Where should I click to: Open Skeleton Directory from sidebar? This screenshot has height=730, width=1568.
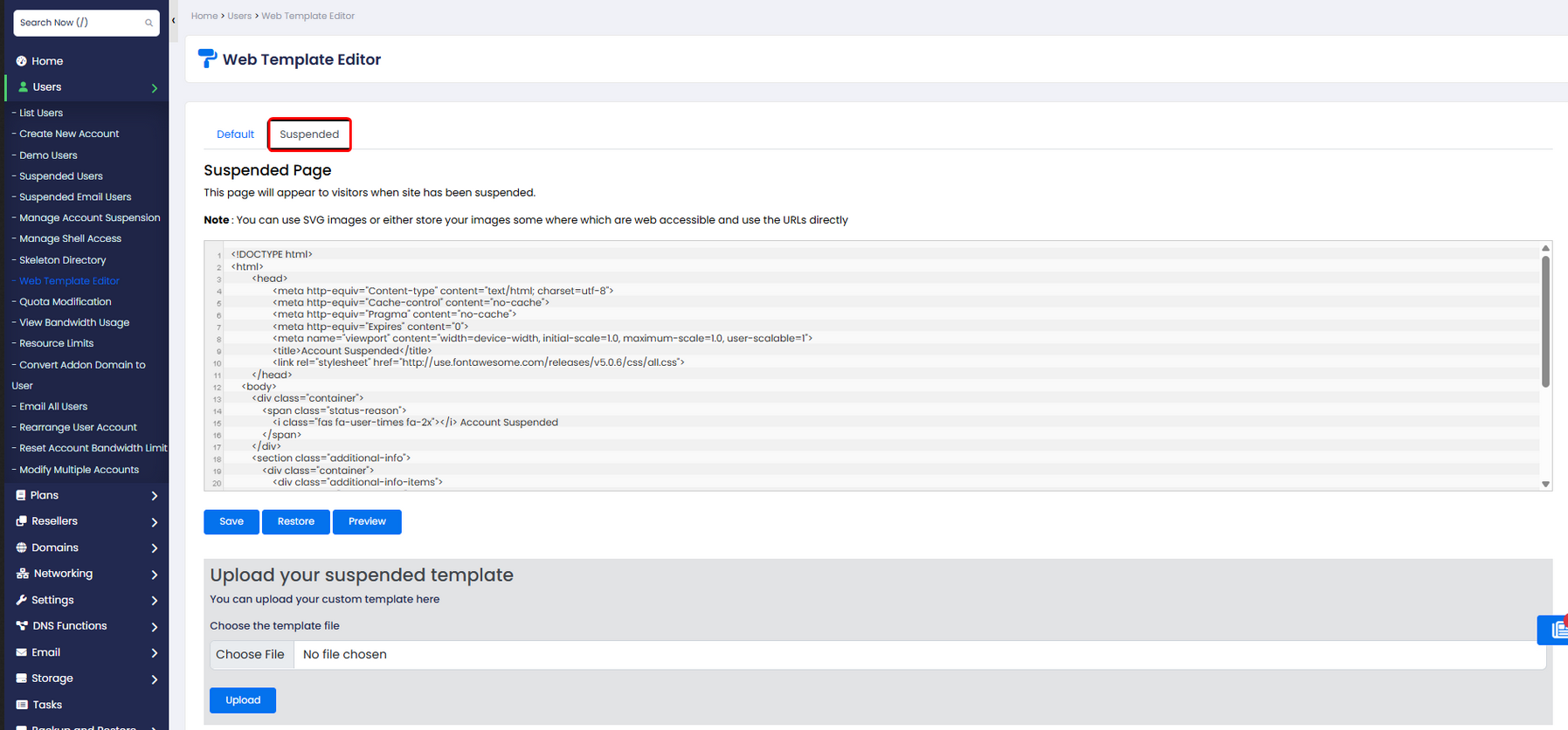tap(63, 260)
